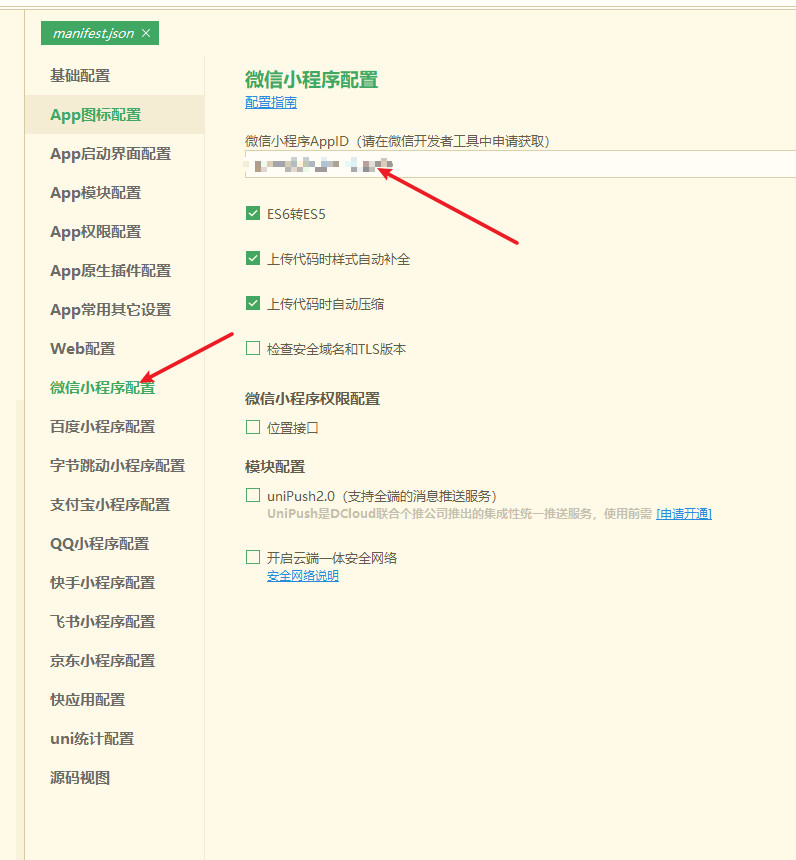Open 字节跳动小程序配置 section
The image size is (796, 860).
[117, 465]
